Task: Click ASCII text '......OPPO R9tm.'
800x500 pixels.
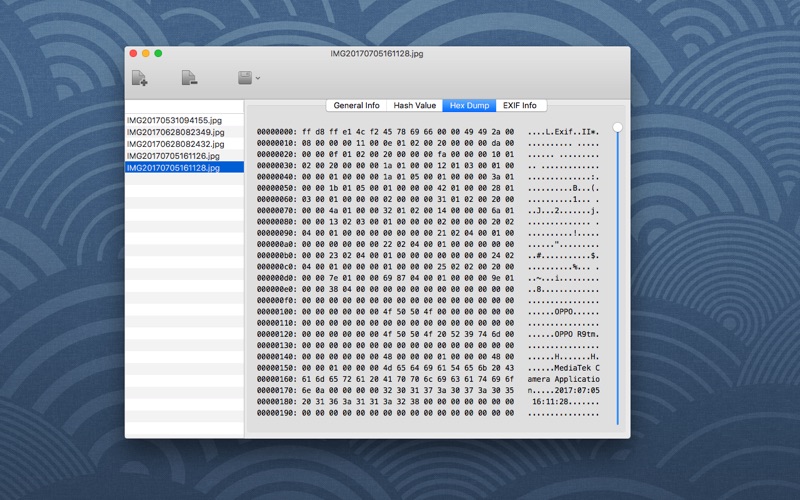Action: 563,334
